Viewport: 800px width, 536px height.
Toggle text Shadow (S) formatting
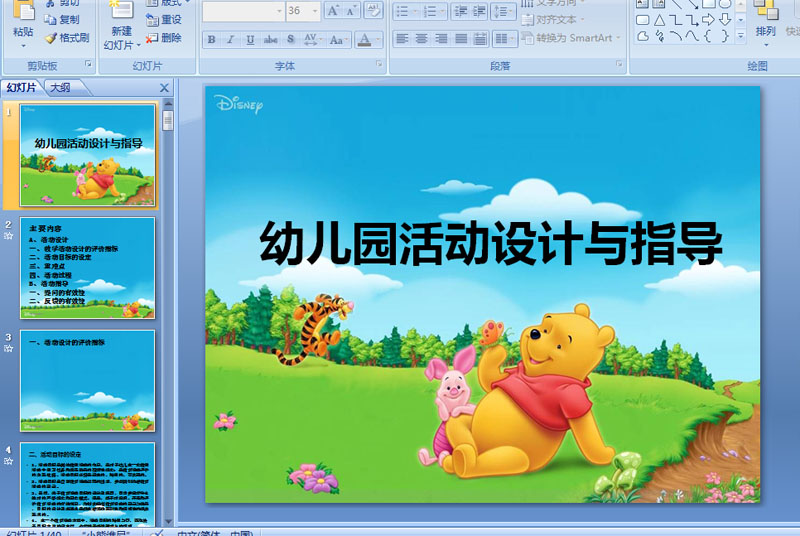click(290, 39)
